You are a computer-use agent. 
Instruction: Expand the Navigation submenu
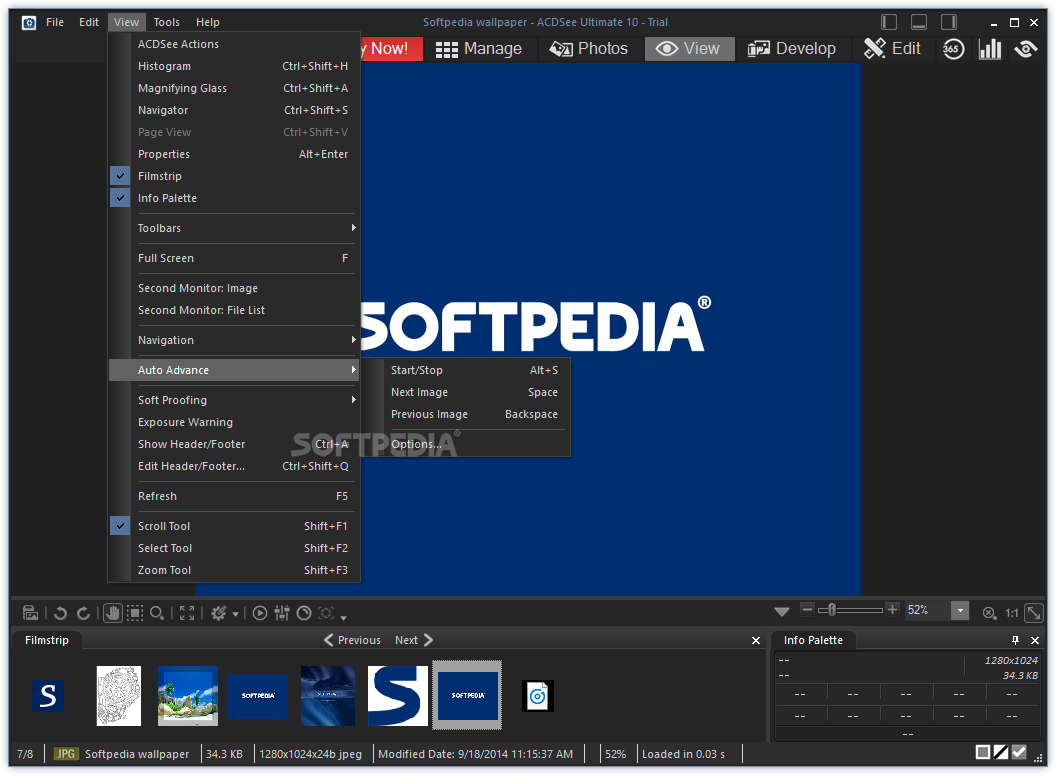(x=233, y=340)
